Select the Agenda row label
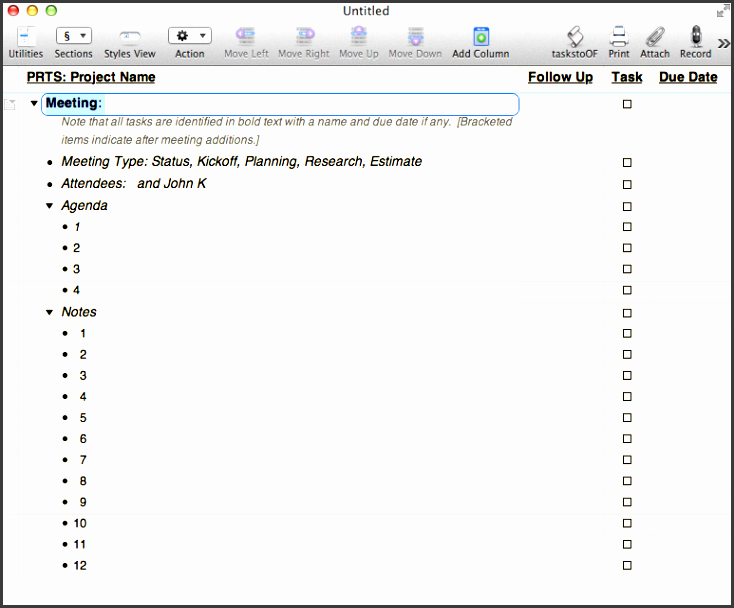 [x=84, y=205]
